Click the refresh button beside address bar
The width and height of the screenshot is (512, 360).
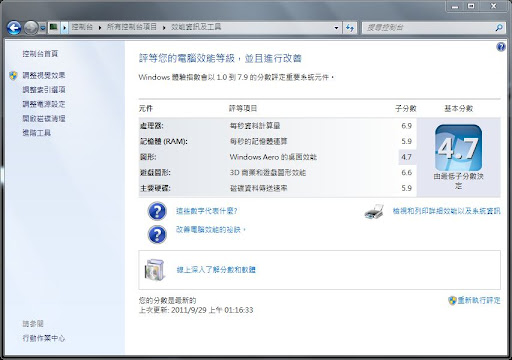[x=350, y=28]
